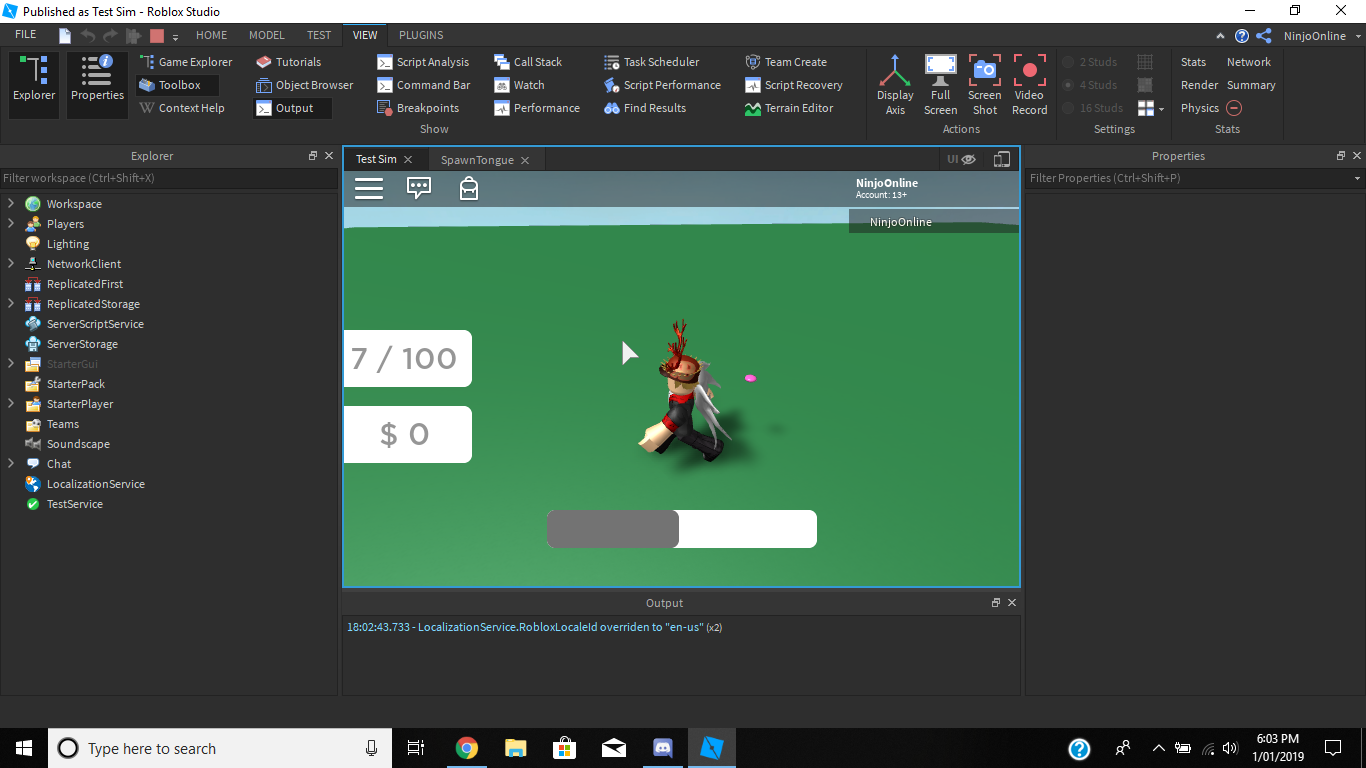Open the Terrain Editor
Screen dimensions: 1366x768
(x=797, y=108)
